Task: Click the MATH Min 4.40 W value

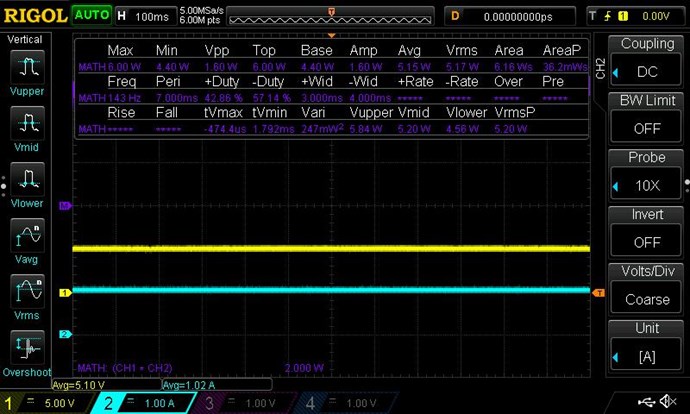Action: pyautogui.click(x=172, y=67)
